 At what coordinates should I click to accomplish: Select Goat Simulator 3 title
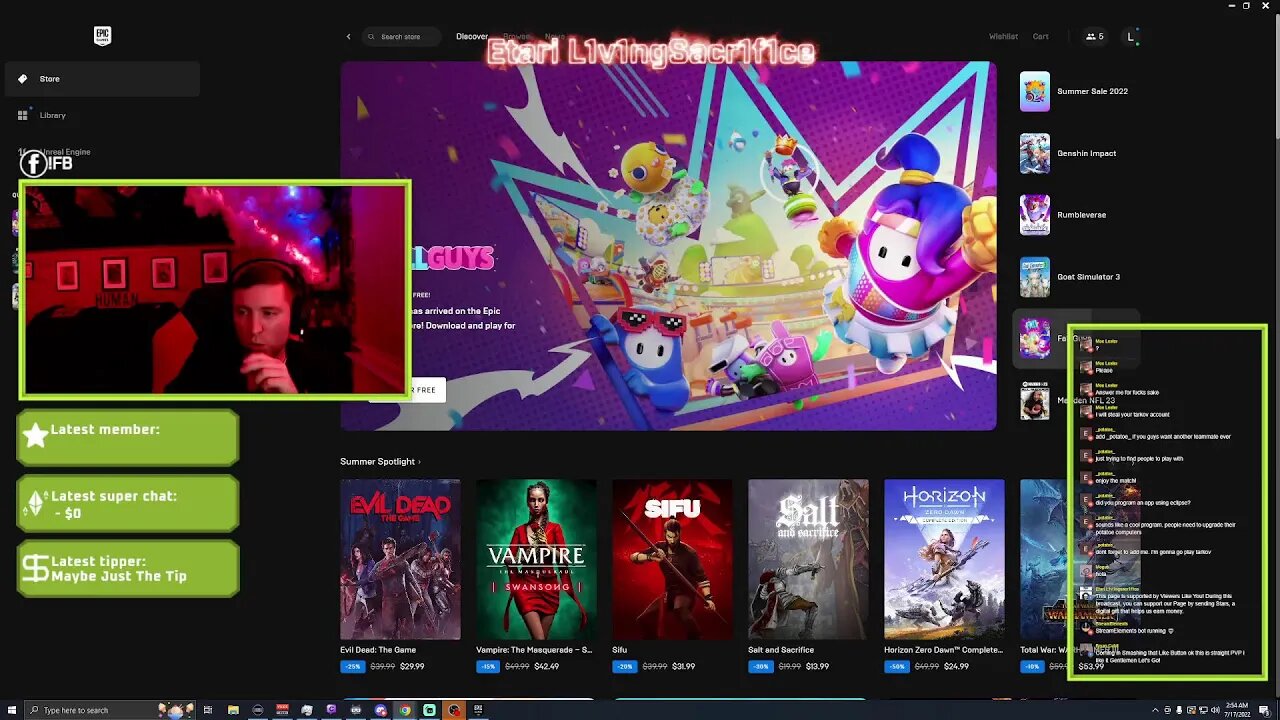1088,277
